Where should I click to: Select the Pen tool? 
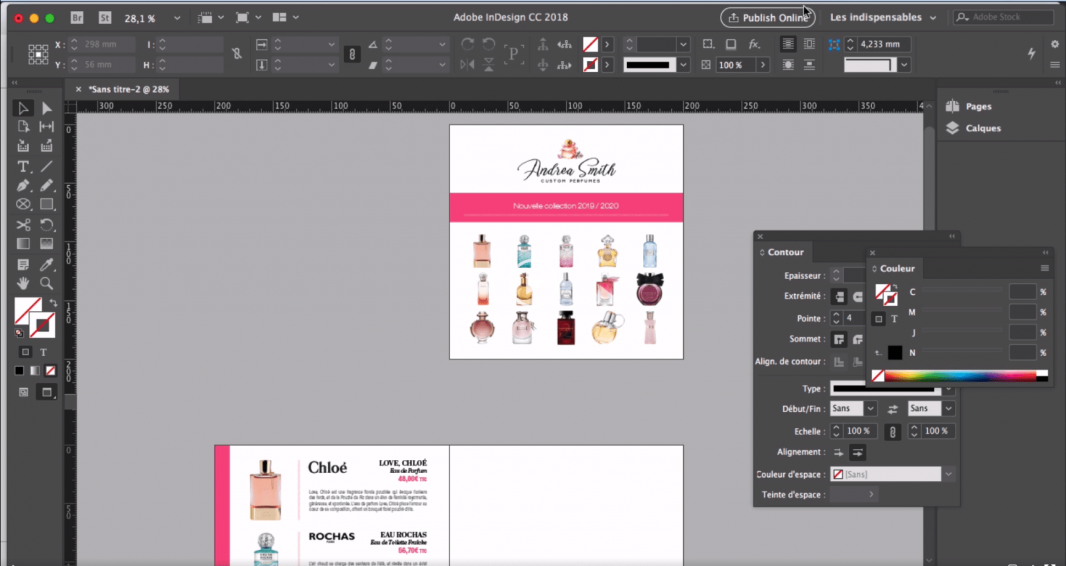pyautogui.click(x=23, y=185)
